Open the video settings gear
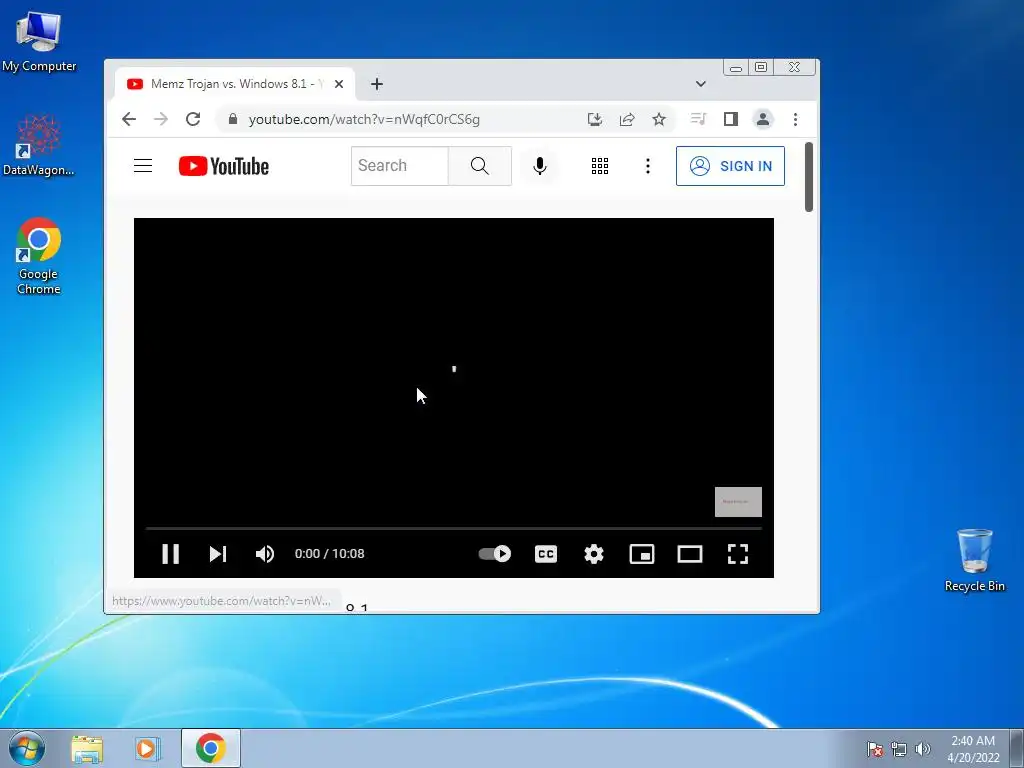The width and height of the screenshot is (1024, 768). pos(594,554)
